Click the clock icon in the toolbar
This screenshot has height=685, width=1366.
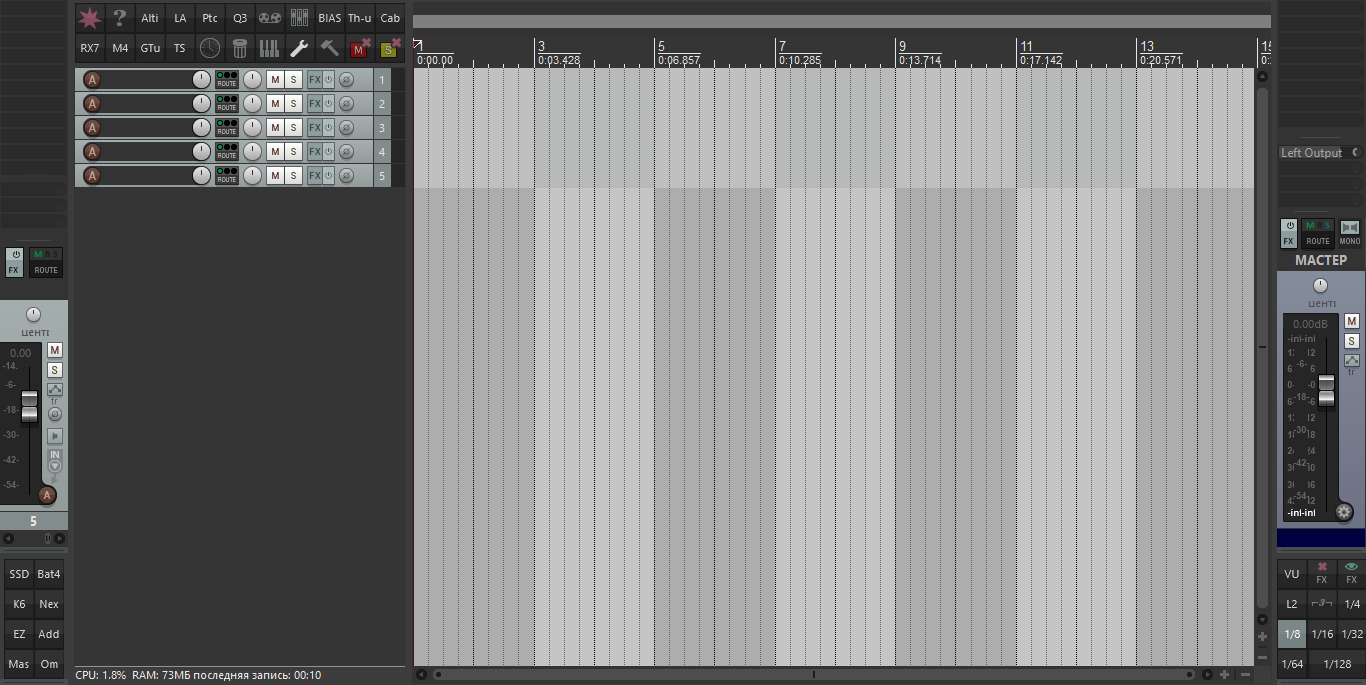[x=209, y=48]
